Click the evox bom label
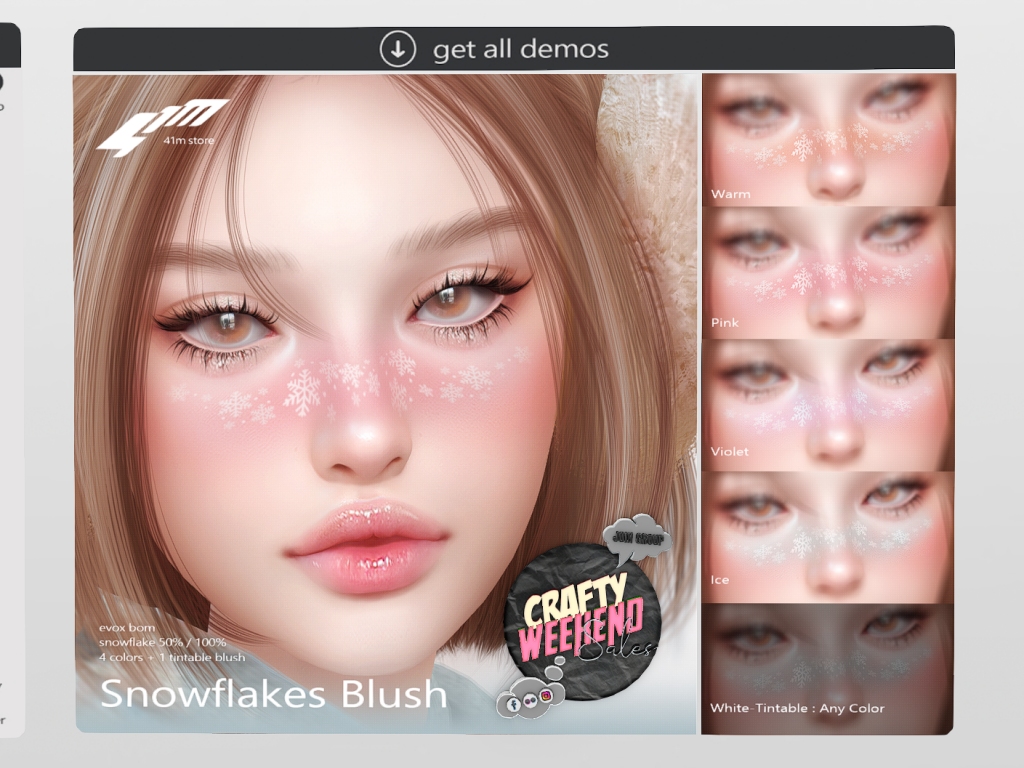 pyautogui.click(x=127, y=627)
